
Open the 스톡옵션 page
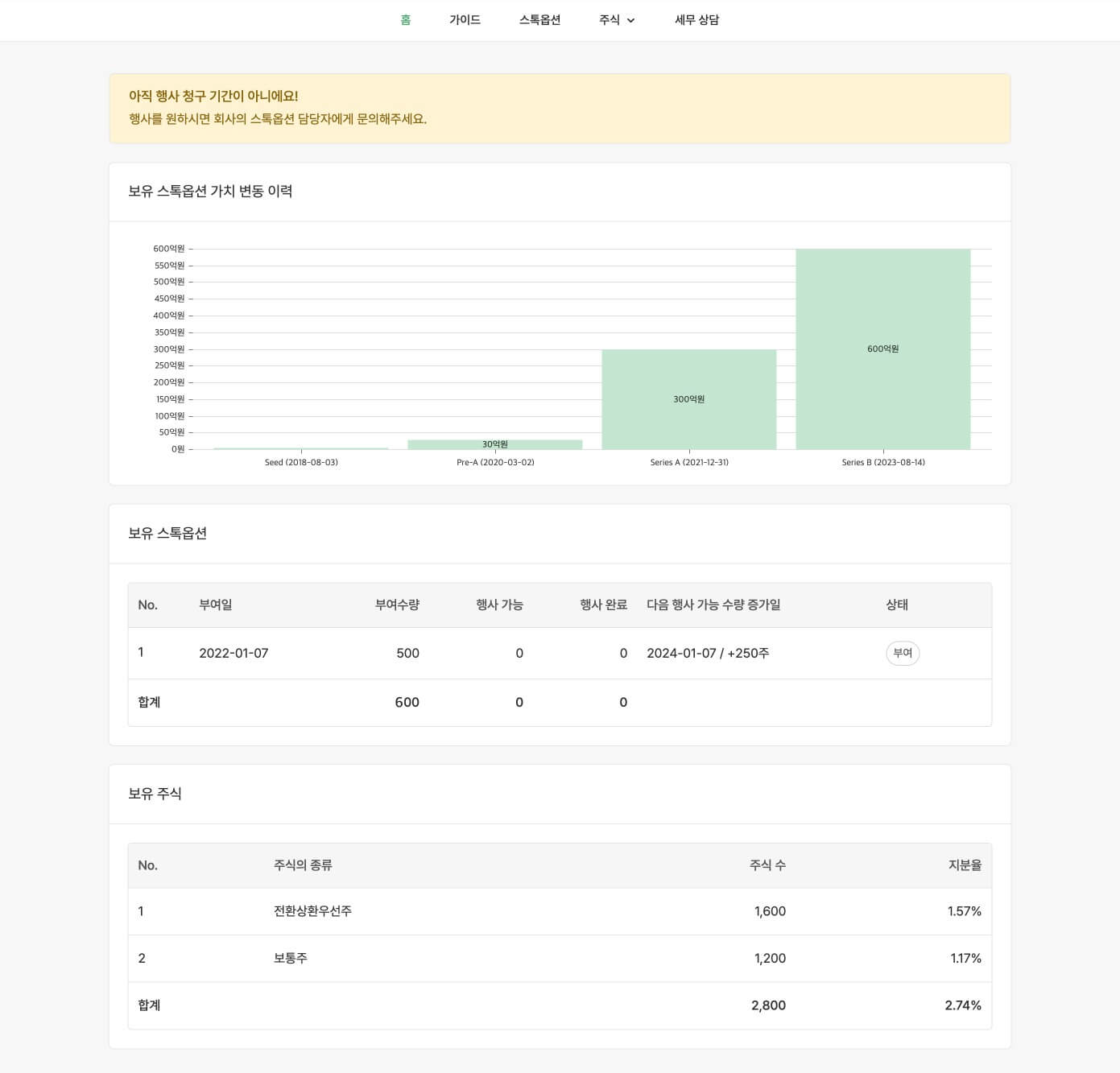pyautogui.click(x=538, y=19)
